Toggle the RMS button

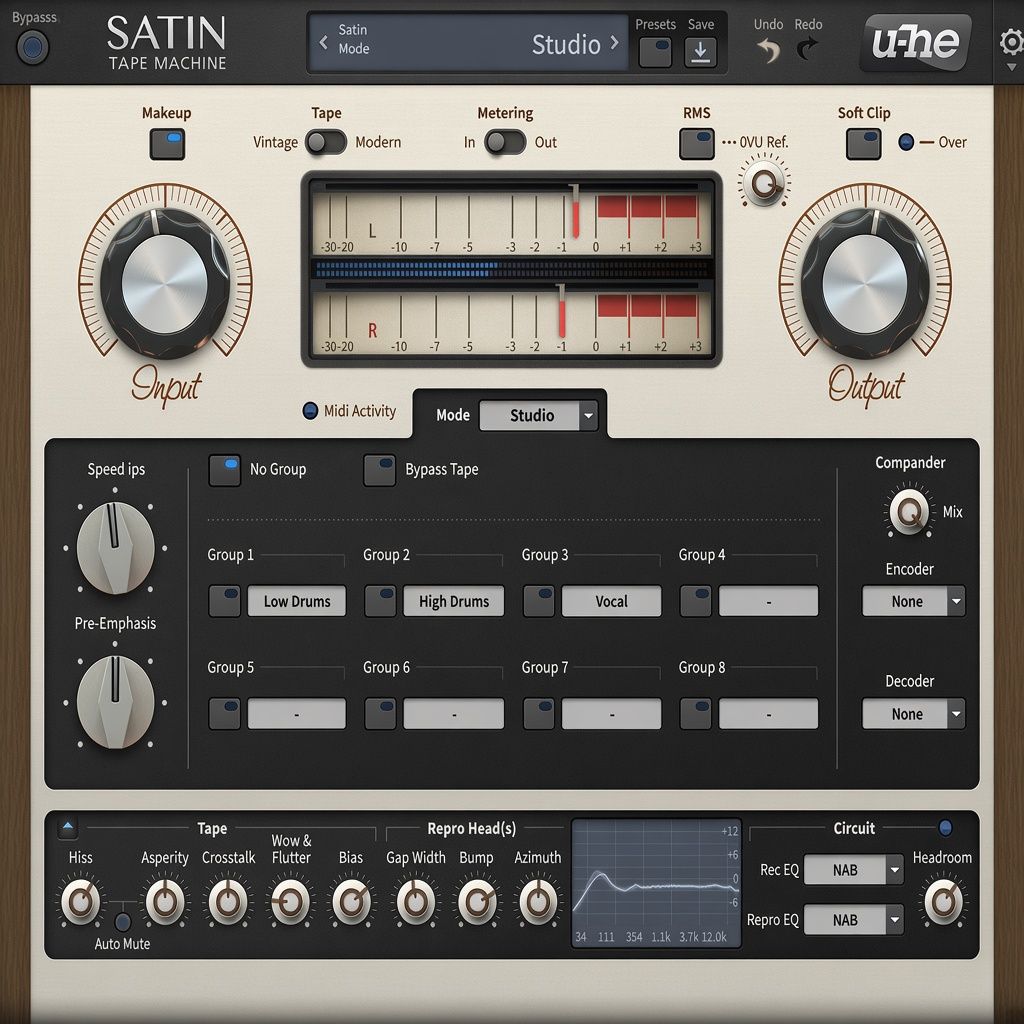click(x=697, y=144)
